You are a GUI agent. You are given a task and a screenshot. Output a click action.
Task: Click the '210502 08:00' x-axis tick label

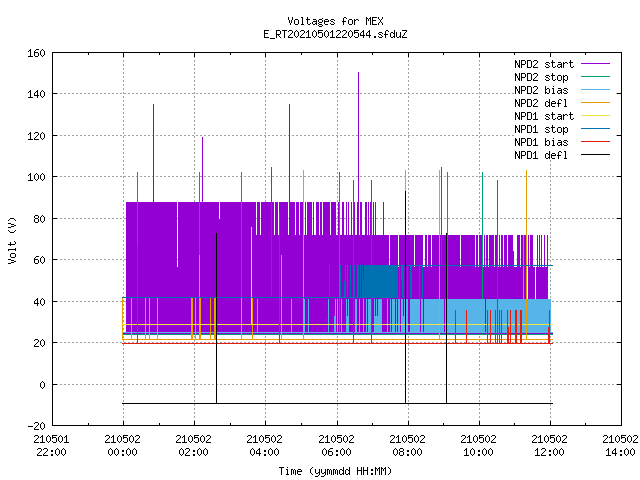pyautogui.click(x=407, y=446)
